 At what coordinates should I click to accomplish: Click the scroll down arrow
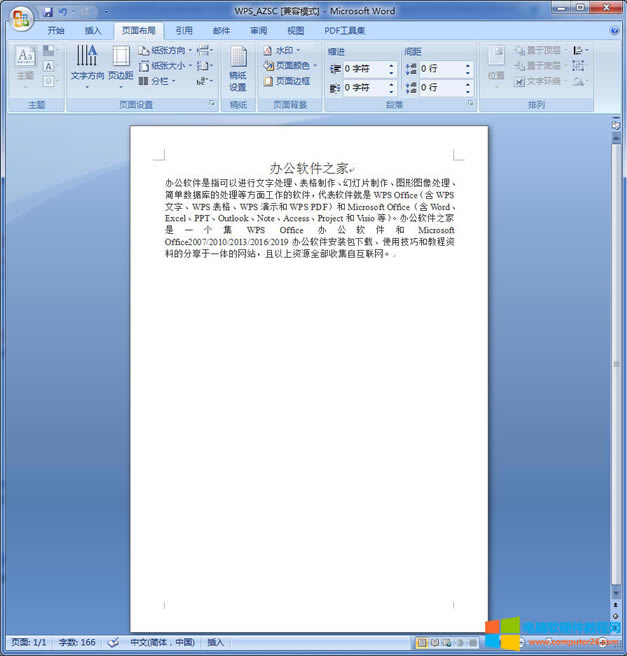616,593
